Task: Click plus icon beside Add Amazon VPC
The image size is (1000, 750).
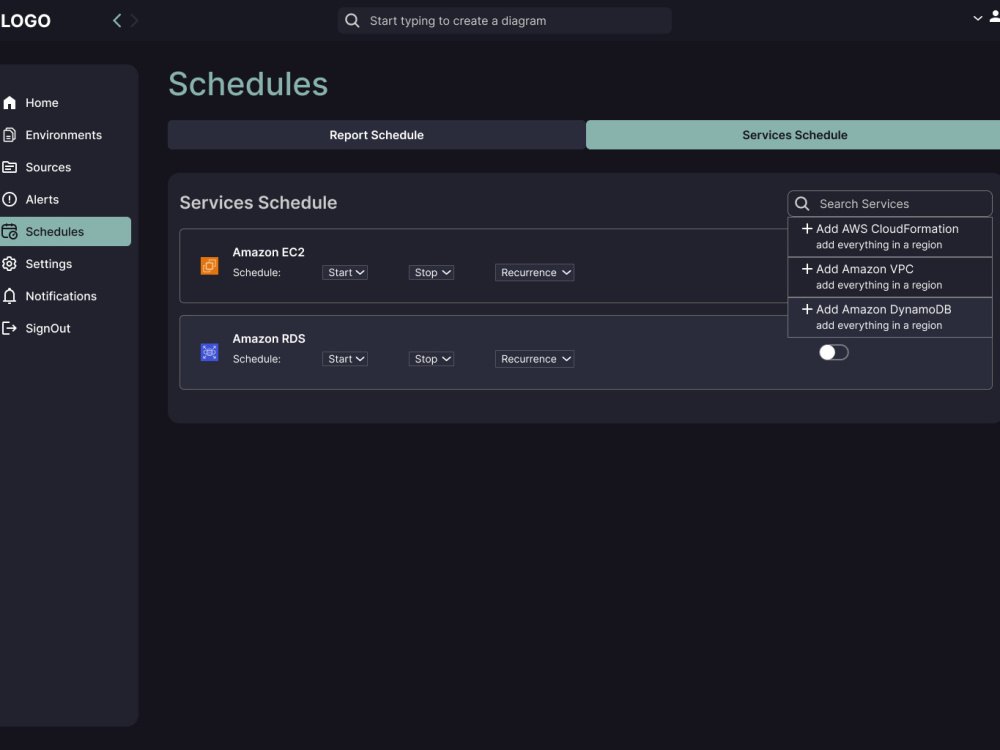Action: (x=807, y=269)
